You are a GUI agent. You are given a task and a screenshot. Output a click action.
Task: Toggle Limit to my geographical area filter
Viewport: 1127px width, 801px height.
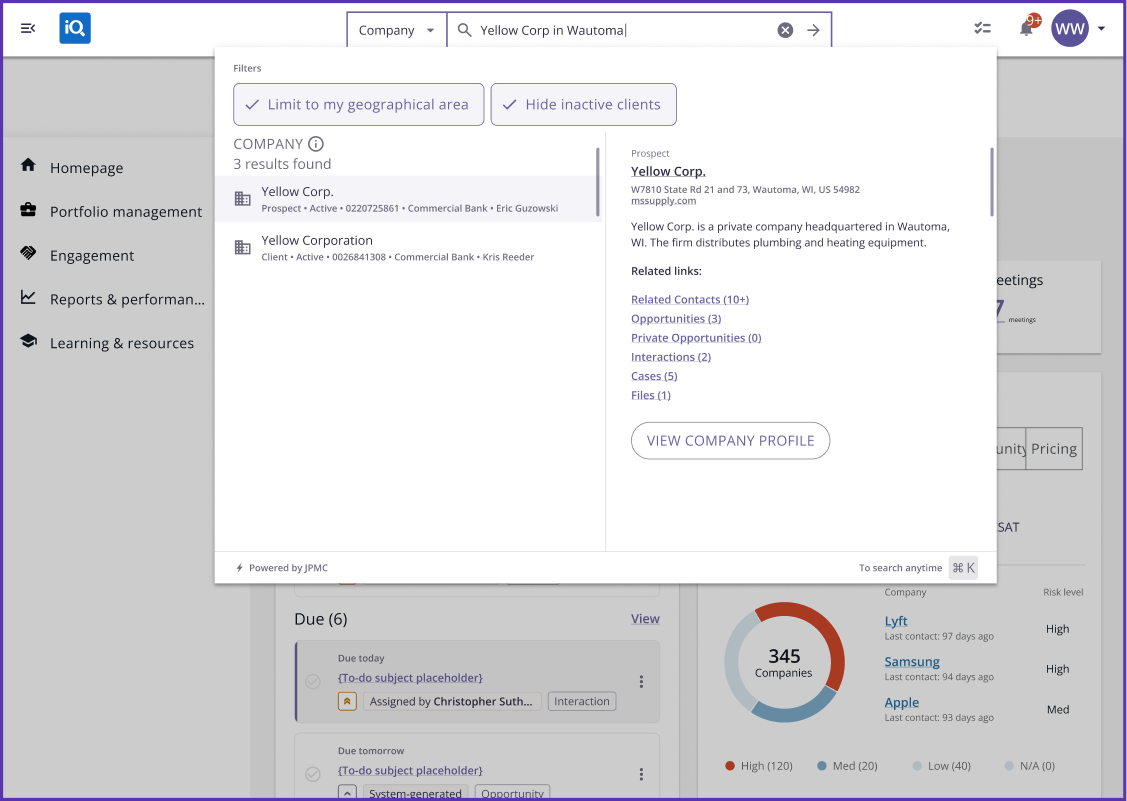pos(358,104)
